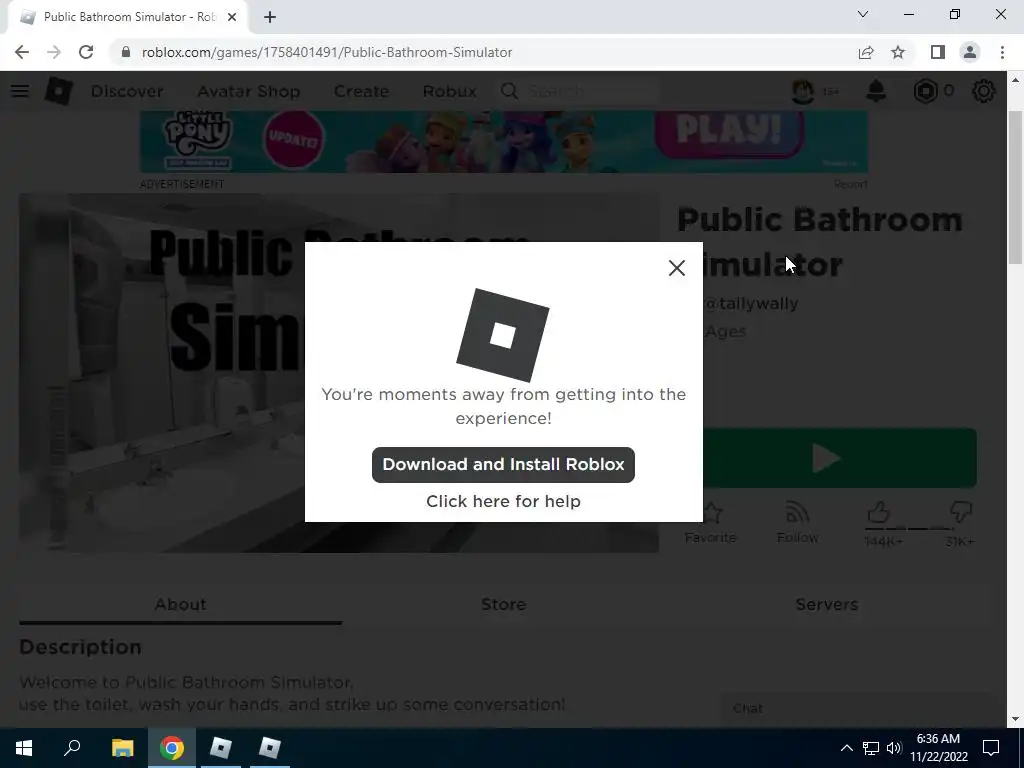The image size is (1024, 768).
Task: Close the Public Bathroom Simulator tab
Action: (x=232, y=18)
